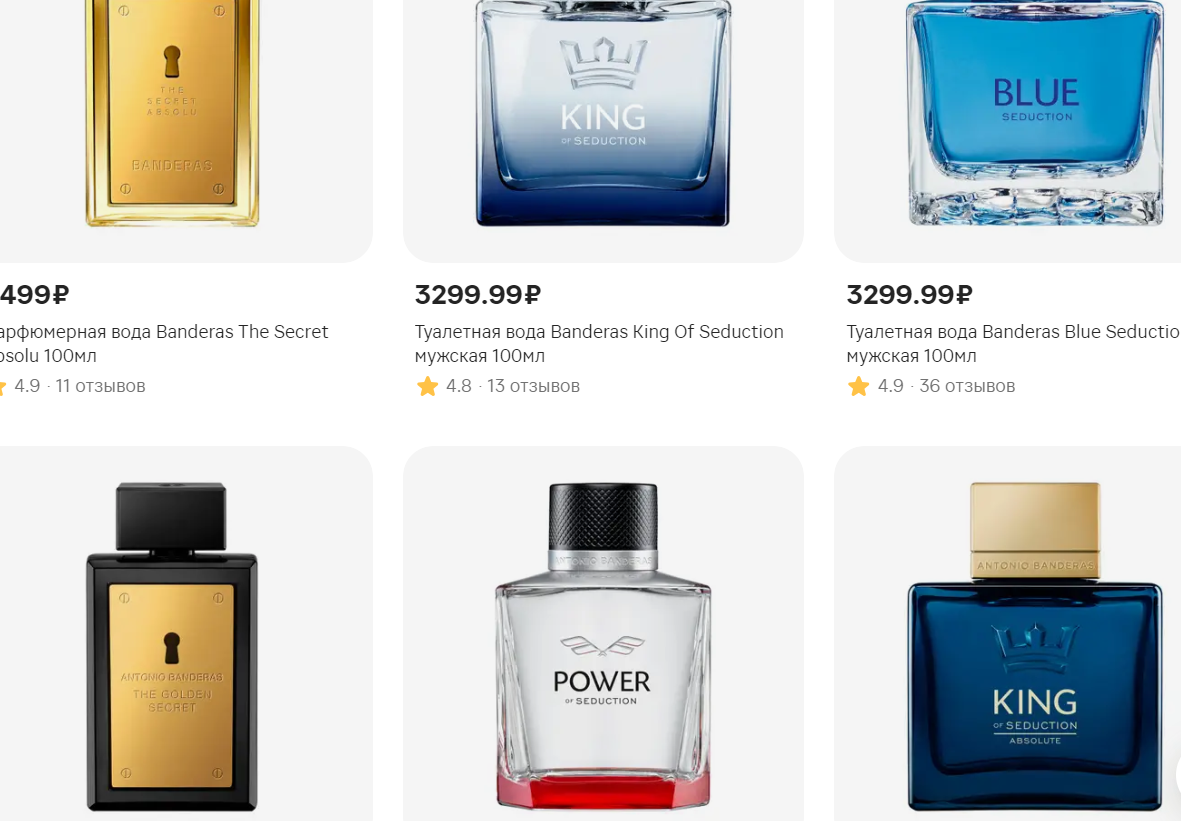The width and height of the screenshot is (1181, 821).
Task: Click the 499₽ price of The Secret Absolu
Action: tap(35, 295)
